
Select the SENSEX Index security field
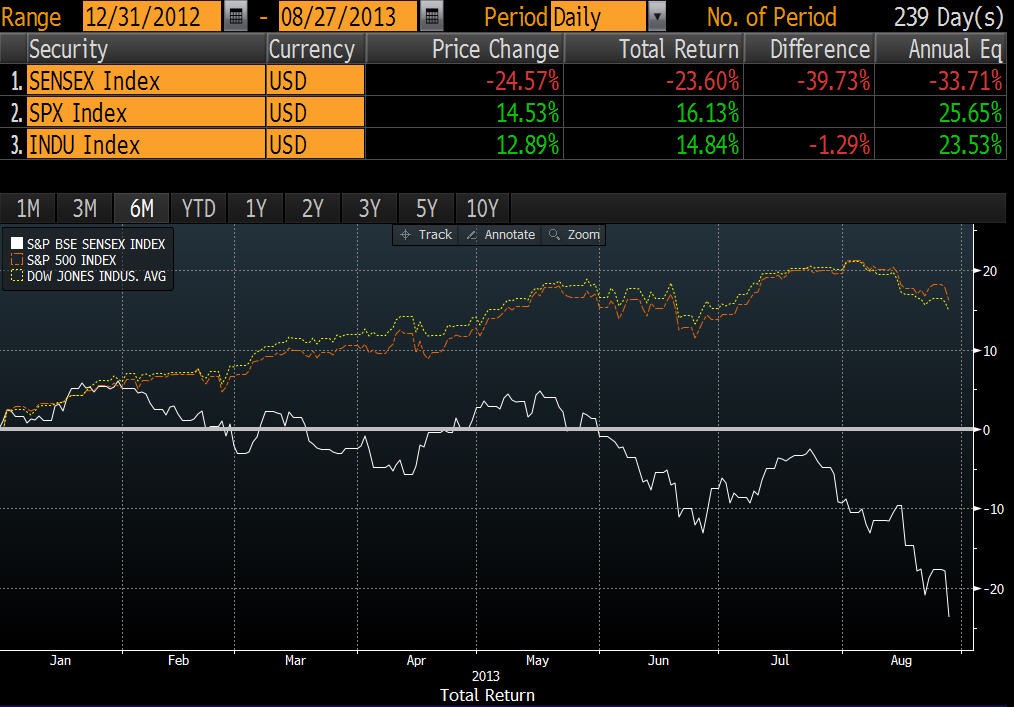(x=146, y=81)
